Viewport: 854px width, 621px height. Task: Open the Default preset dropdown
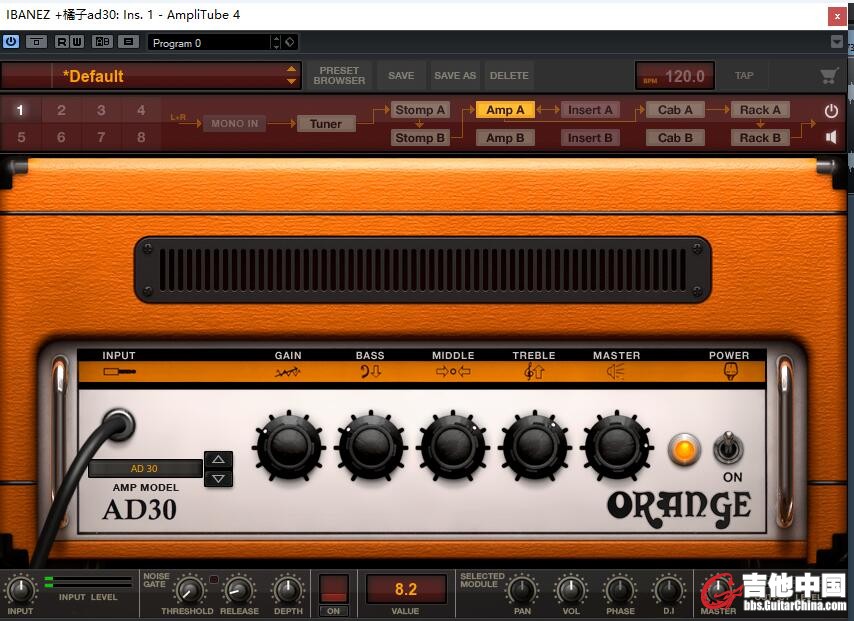pyautogui.click(x=292, y=76)
